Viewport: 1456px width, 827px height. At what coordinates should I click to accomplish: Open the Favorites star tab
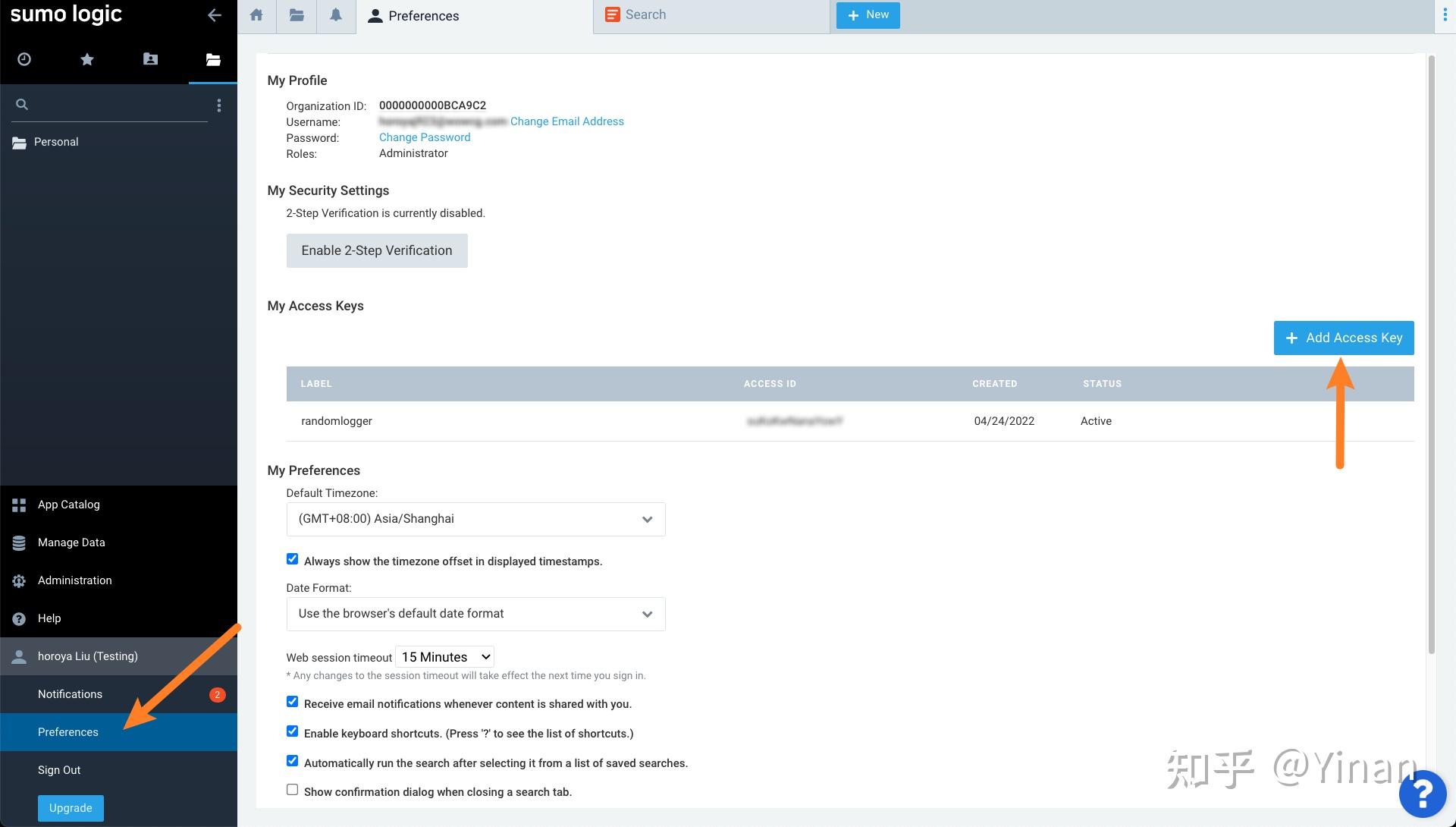(x=87, y=59)
